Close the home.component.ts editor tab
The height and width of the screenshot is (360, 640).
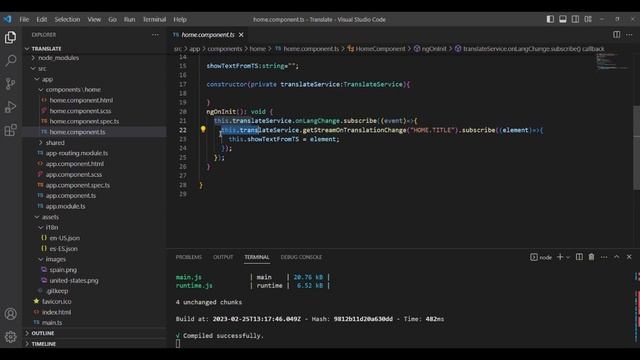point(241,35)
